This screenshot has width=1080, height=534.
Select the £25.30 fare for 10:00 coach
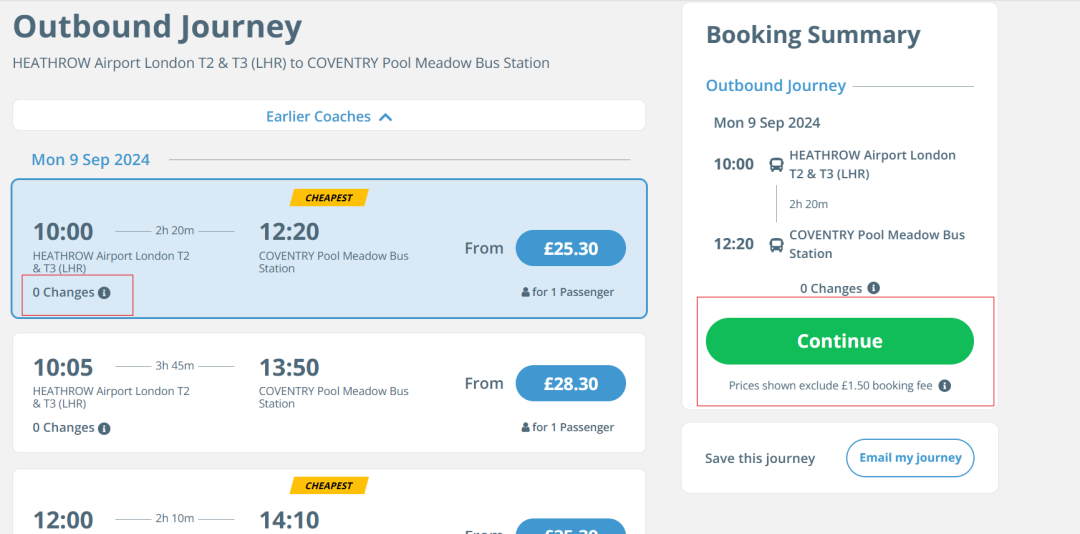pyautogui.click(x=570, y=248)
